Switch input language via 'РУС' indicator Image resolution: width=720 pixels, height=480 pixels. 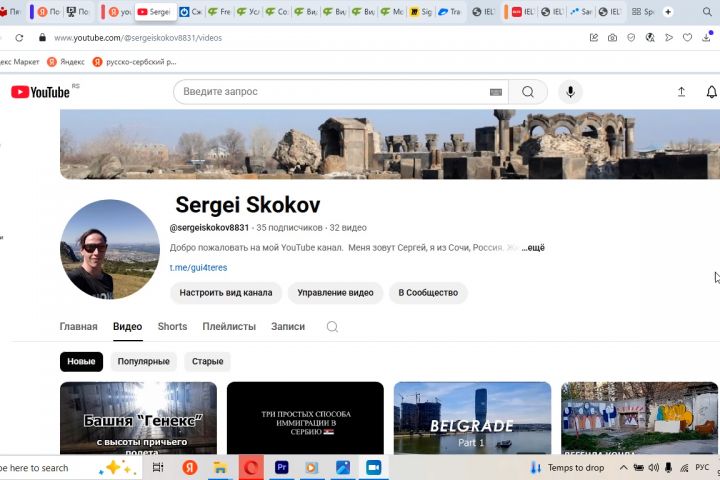tap(702, 467)
